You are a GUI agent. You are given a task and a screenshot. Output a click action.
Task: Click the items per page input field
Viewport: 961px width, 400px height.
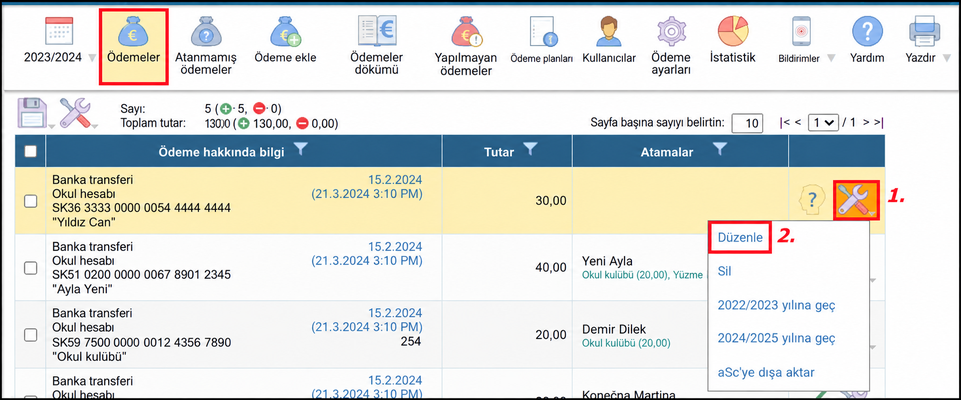(x=747, y=123)
